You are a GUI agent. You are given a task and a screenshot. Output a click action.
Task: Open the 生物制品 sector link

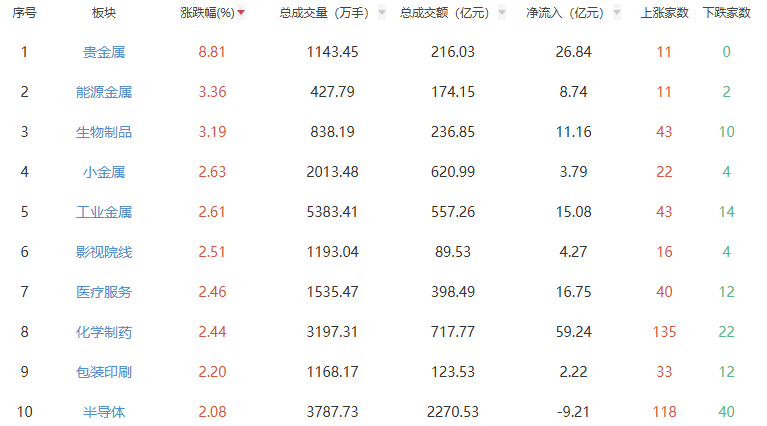(104, 132)
